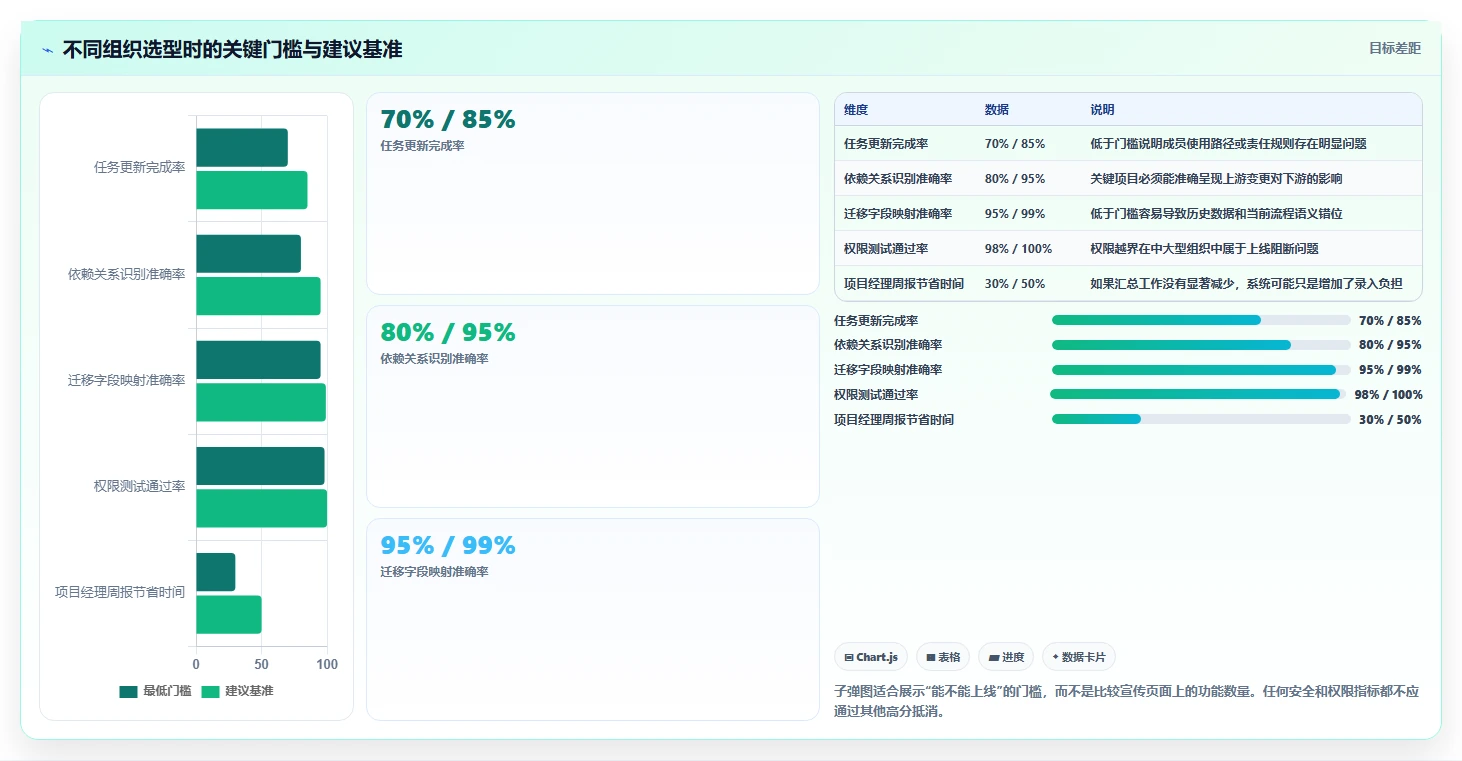Click the 子弹图适合展示 footnote paragraph

click(1127, 702)
